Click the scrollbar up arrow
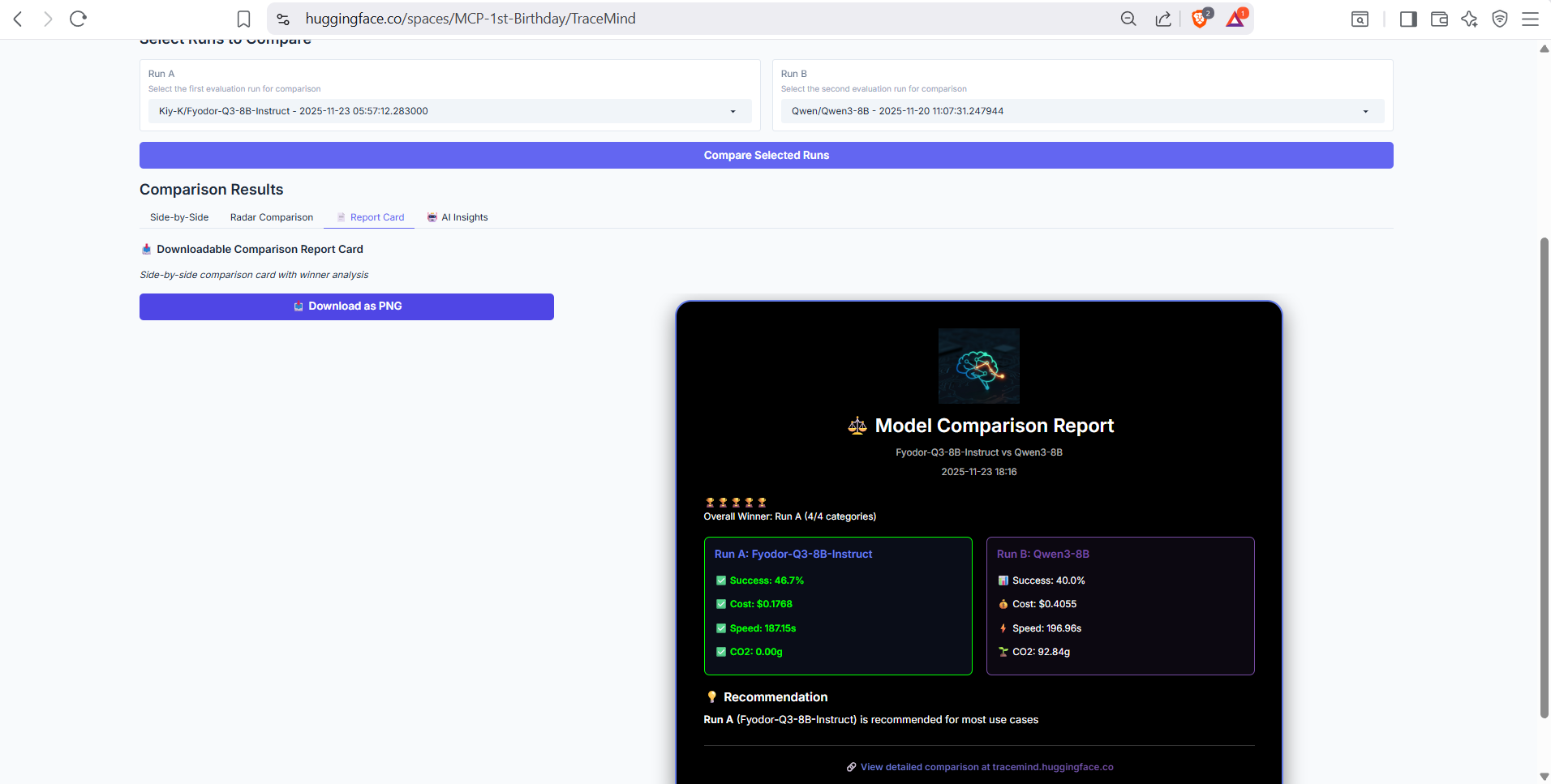Image resolution: width=1551 pixels, height=784 pixels. pos(1545,49)
